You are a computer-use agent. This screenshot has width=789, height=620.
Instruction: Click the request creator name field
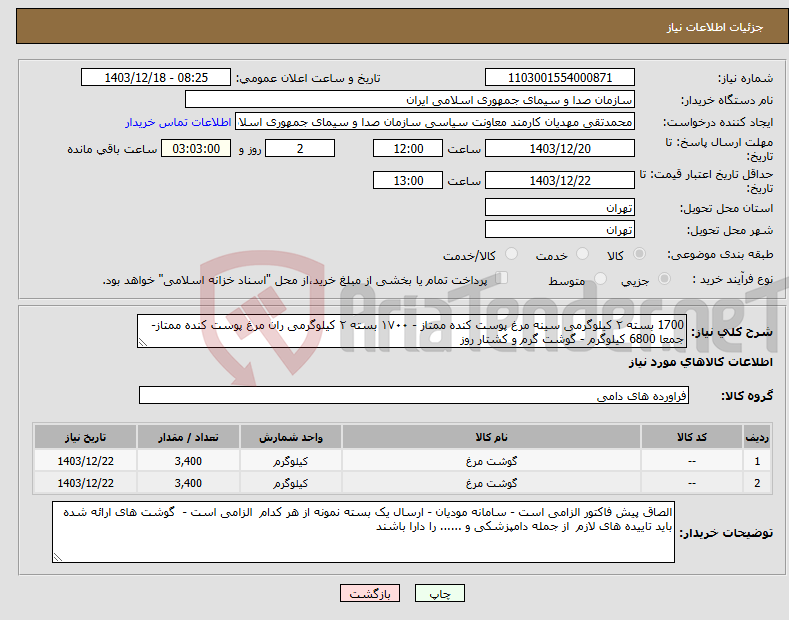click(435, 122)
